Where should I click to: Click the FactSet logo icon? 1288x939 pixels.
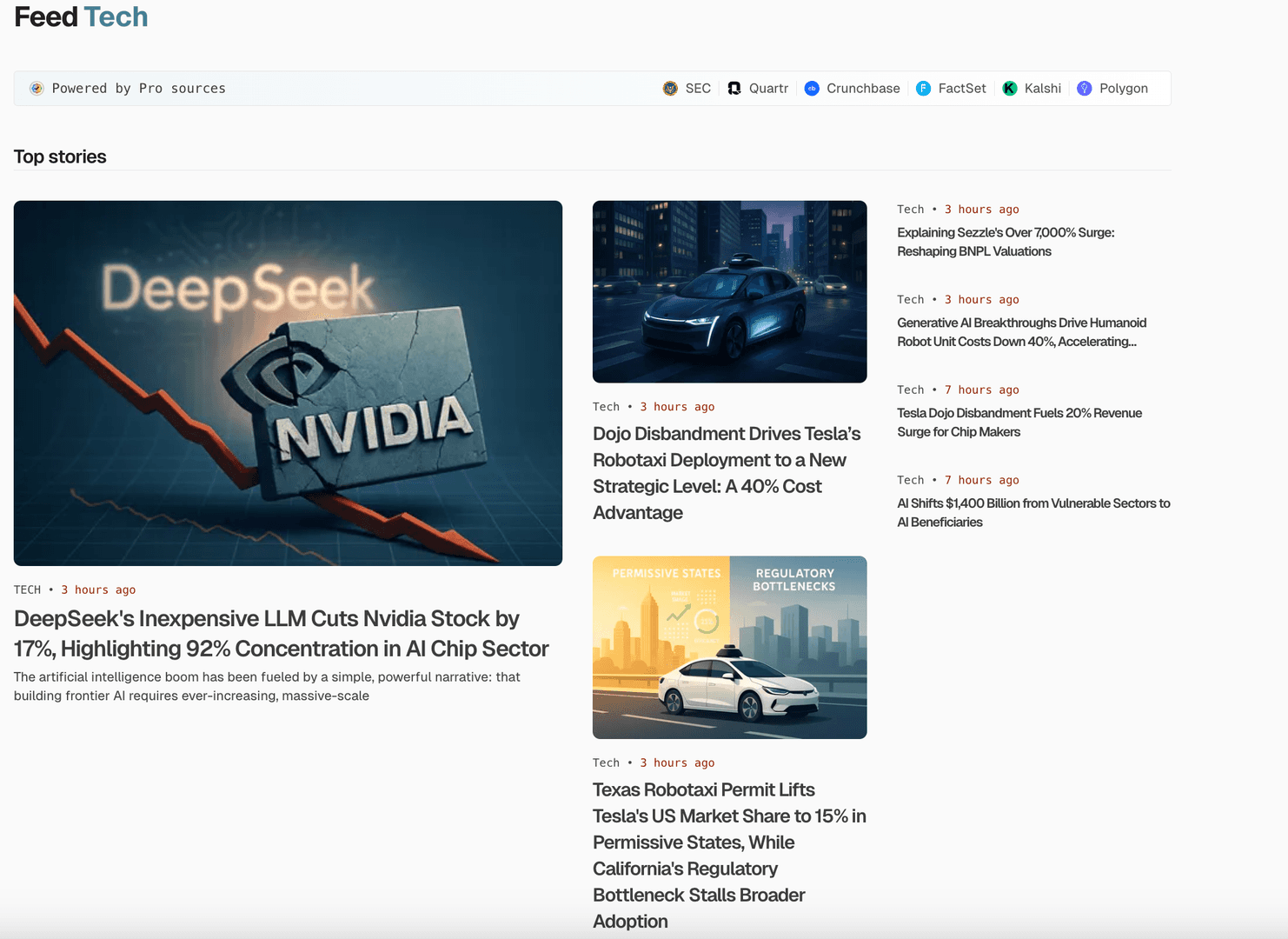click(923, 89)
